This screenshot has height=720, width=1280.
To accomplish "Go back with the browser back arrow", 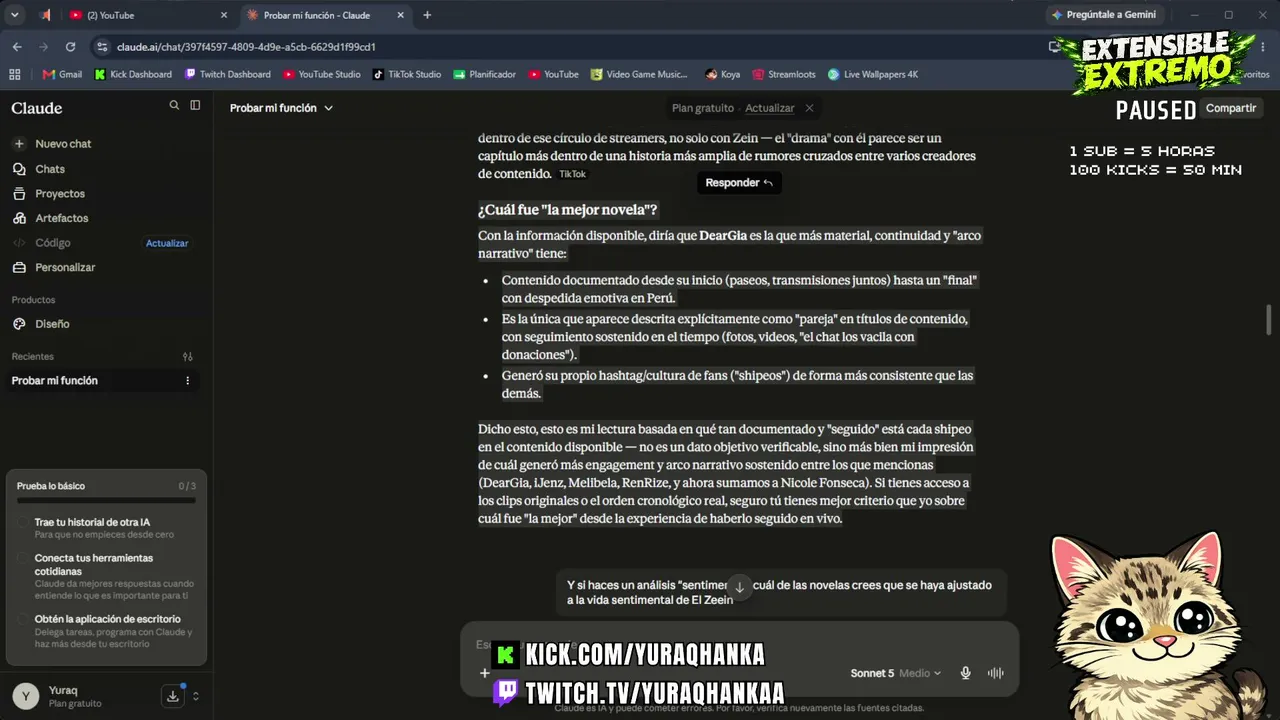I will (17, 47).
